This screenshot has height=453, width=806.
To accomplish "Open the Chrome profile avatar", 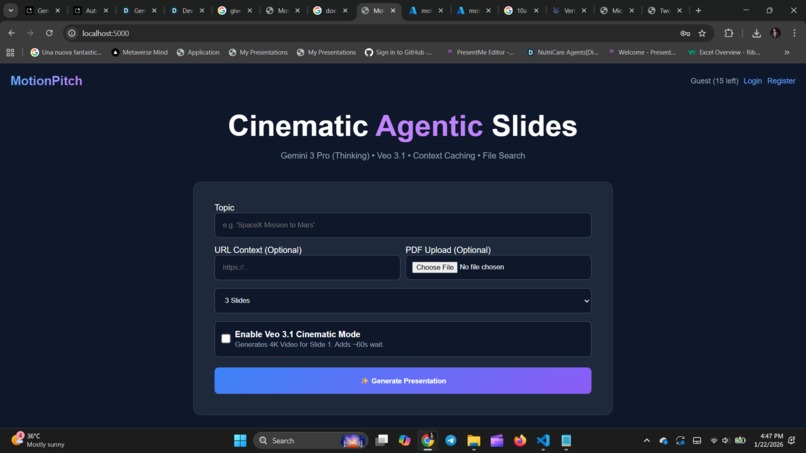I will click(x=775, y=33).
